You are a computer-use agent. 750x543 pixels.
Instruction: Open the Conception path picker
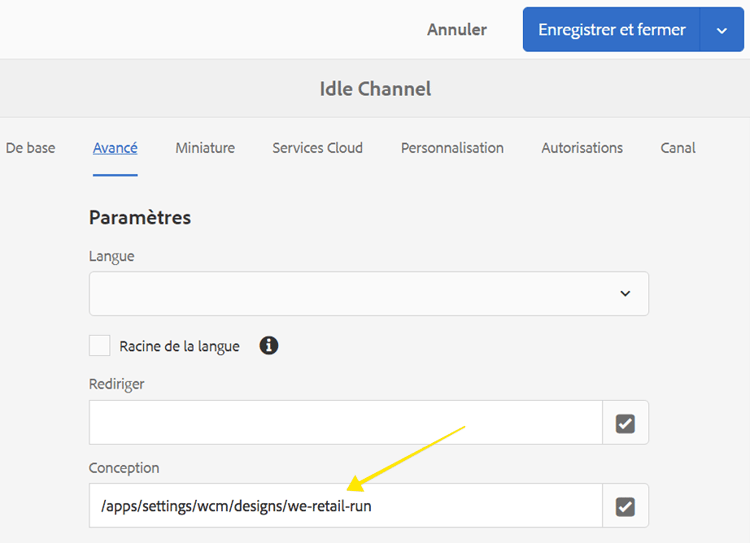click(x=625, y=507)
